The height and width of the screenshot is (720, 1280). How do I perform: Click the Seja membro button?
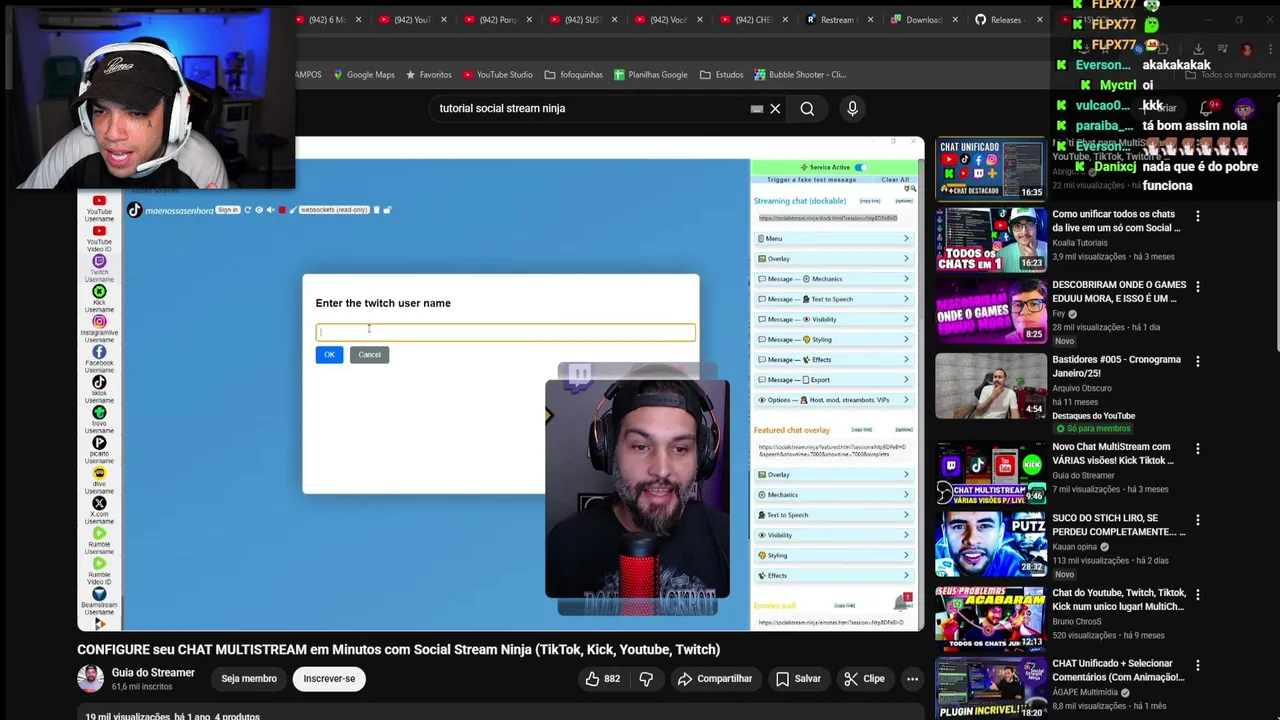tap(249, 679)
